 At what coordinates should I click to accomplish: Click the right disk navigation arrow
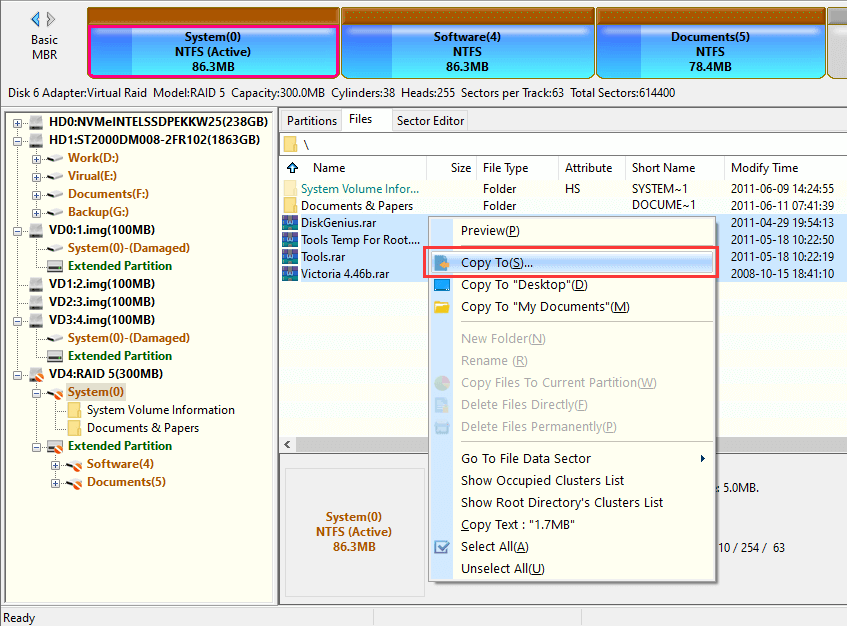(x=52, y=19)
